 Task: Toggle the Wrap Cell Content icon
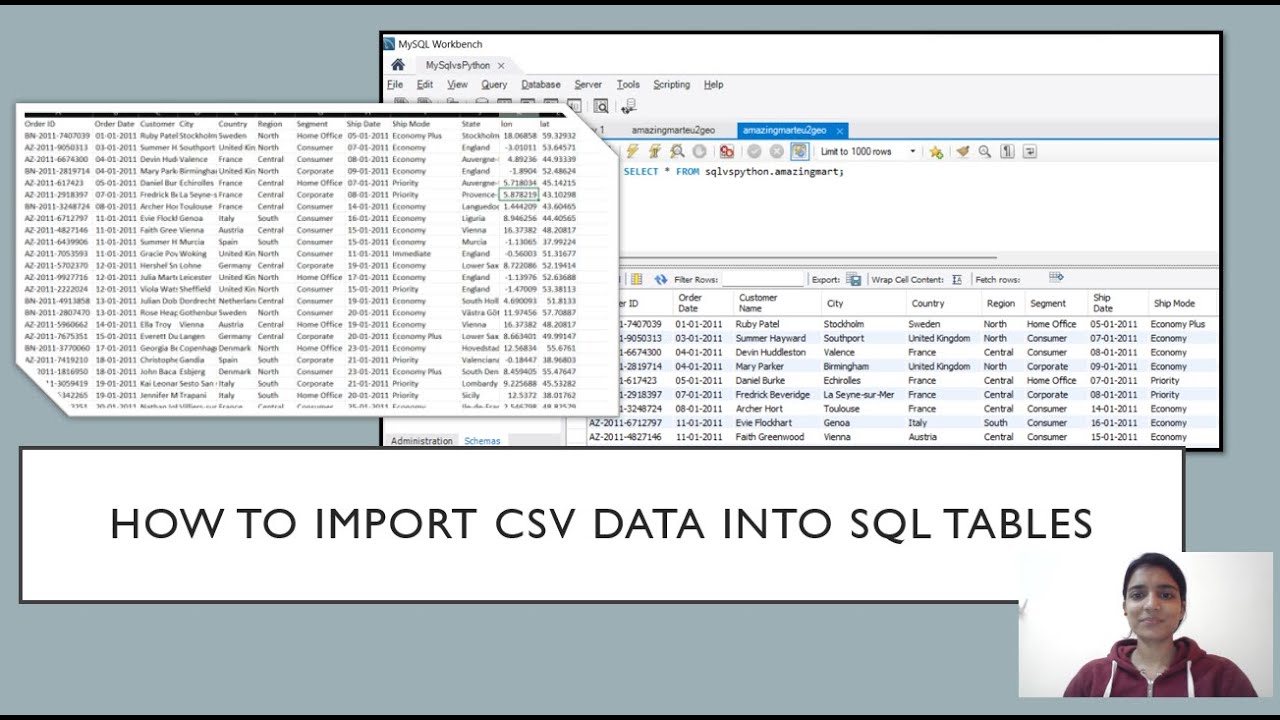pos(957,280)
